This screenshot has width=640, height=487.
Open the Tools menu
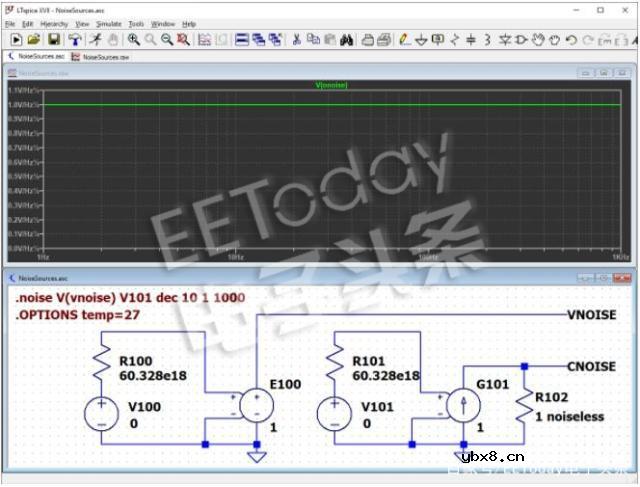136,23
